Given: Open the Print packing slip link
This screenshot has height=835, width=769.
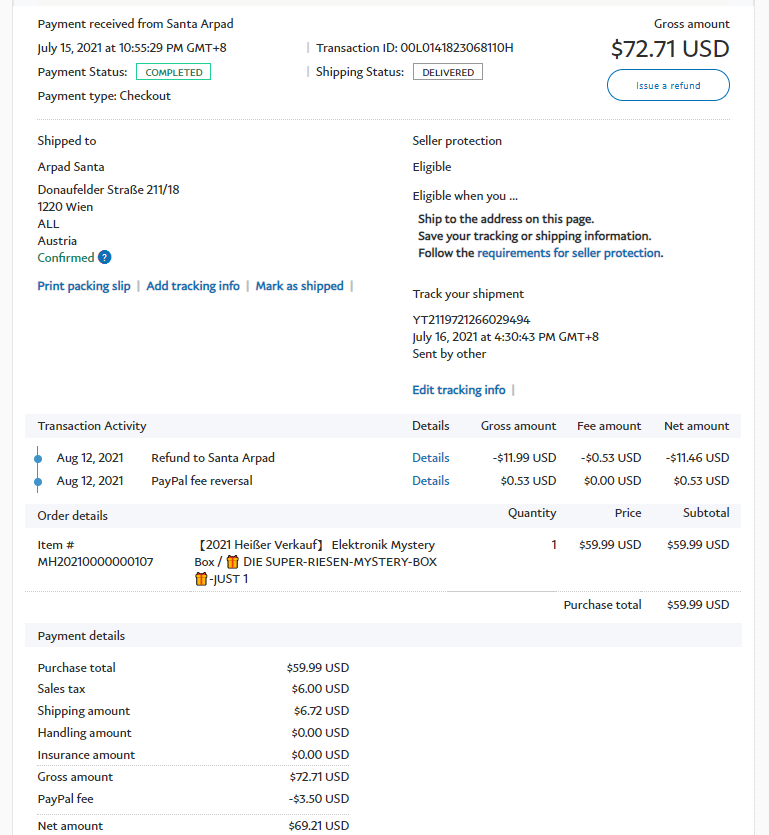Looking at the screenshot, I should click(x=84, y=286).
